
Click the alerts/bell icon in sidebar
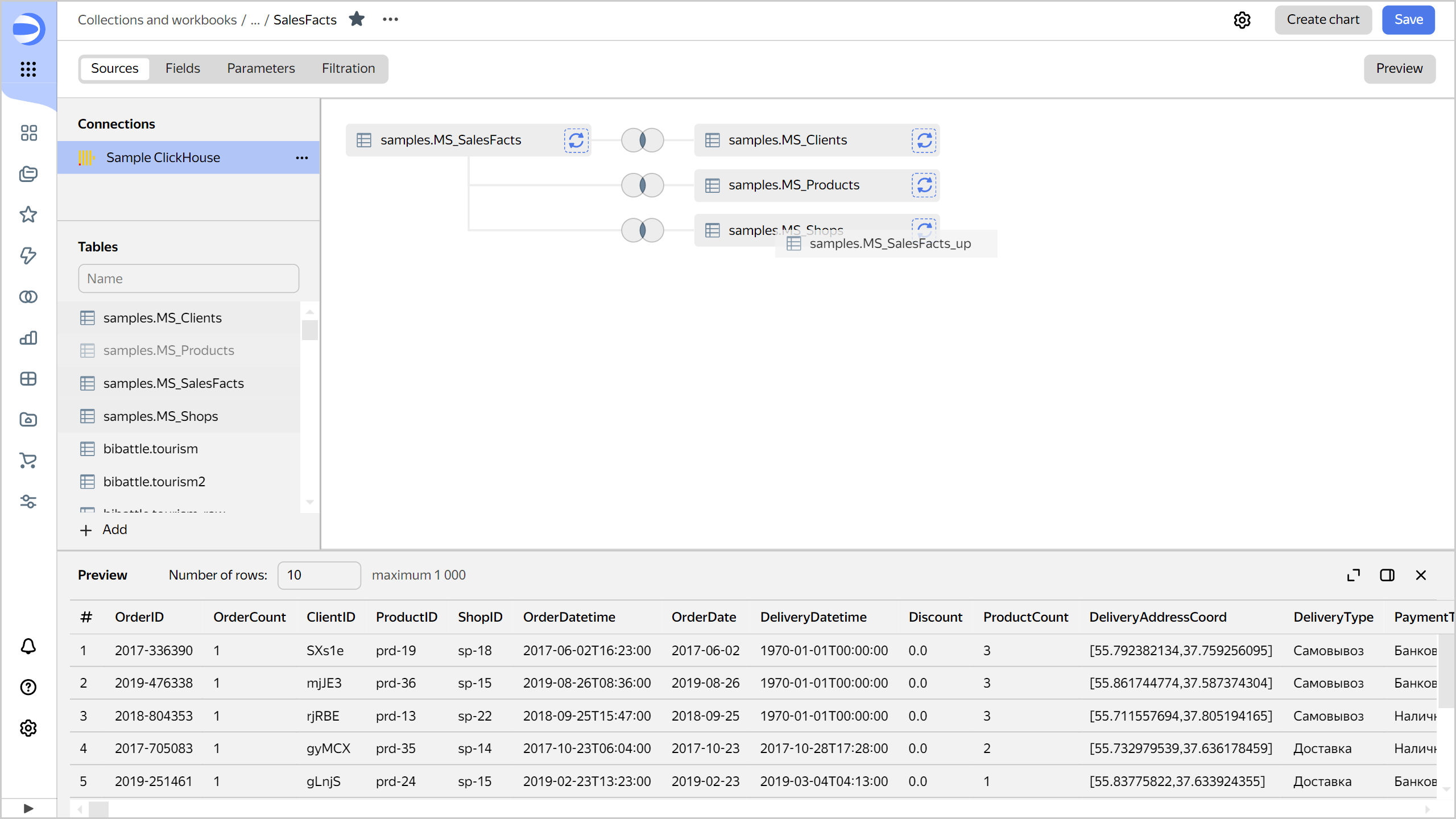(x=28, y=646)
